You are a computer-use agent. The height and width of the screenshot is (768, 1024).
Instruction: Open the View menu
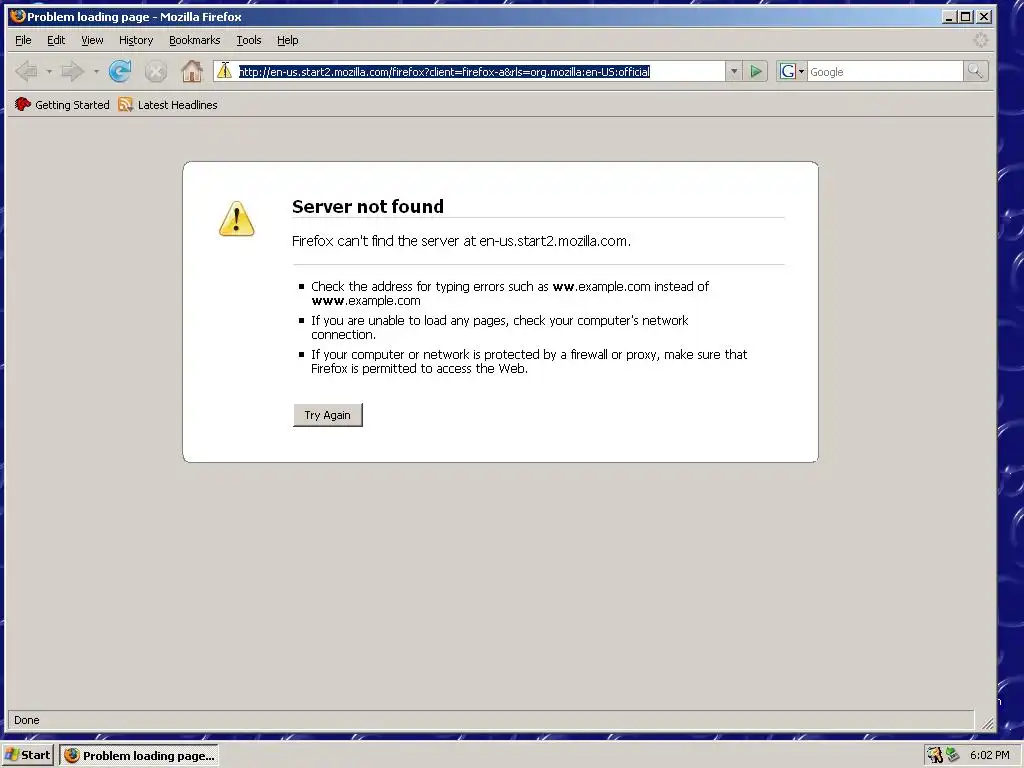(92, 40)
